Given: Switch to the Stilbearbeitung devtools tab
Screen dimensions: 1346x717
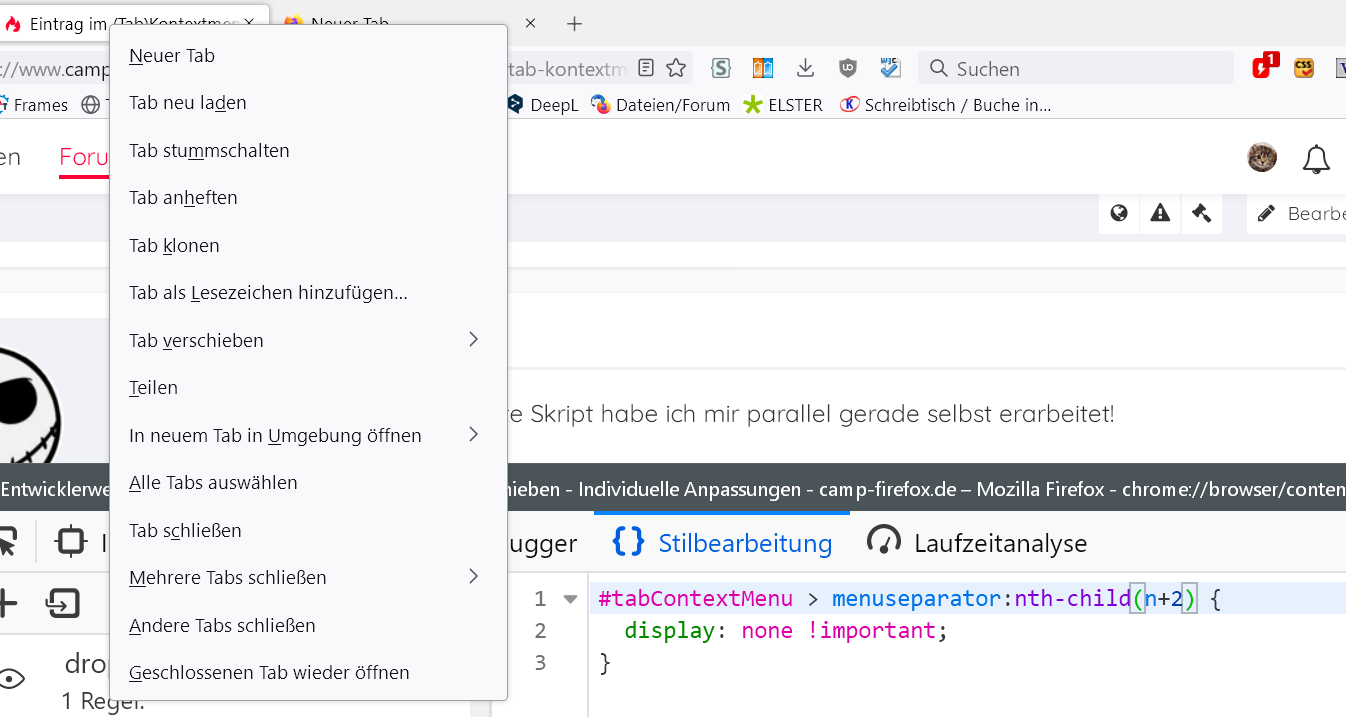Looking at the screenshot, I should click(x=722, y=543).
